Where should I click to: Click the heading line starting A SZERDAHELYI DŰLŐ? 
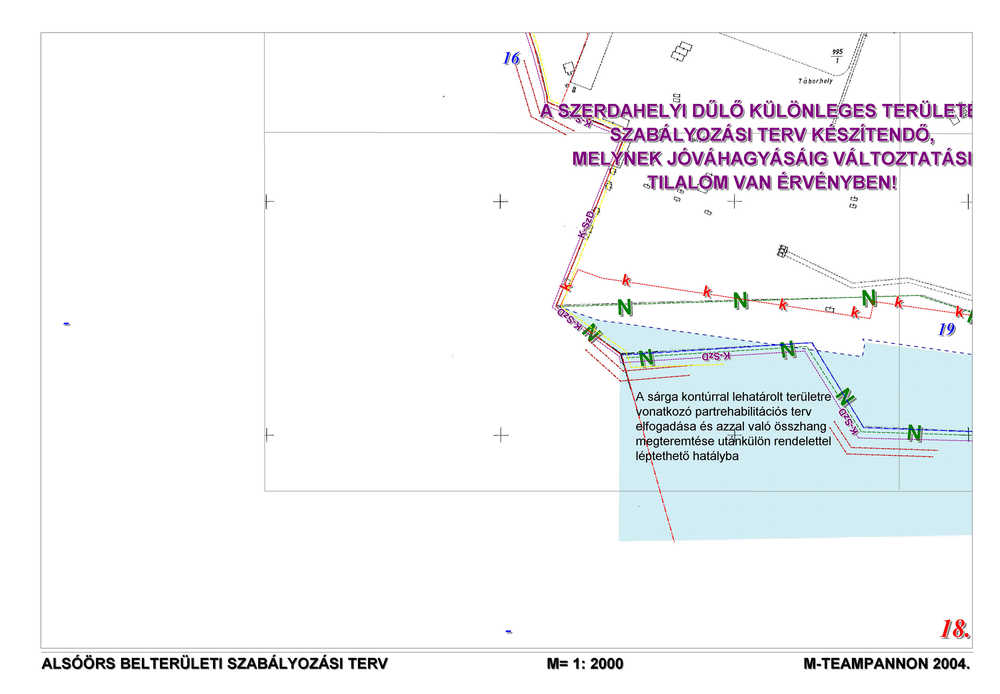coord(756,111)
